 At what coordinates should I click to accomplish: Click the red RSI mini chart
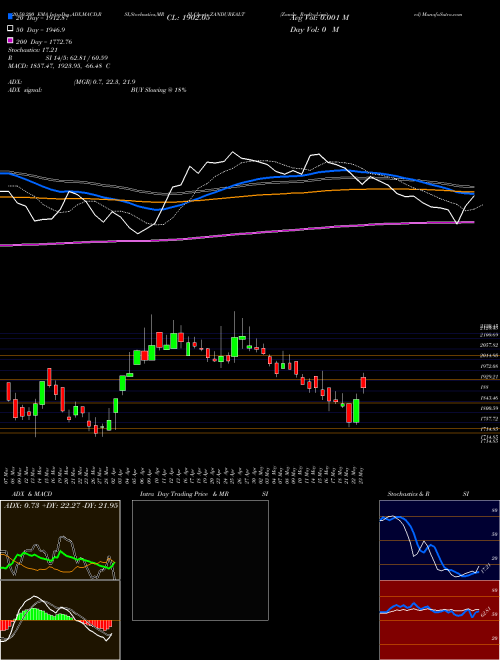tap(439, 620)
